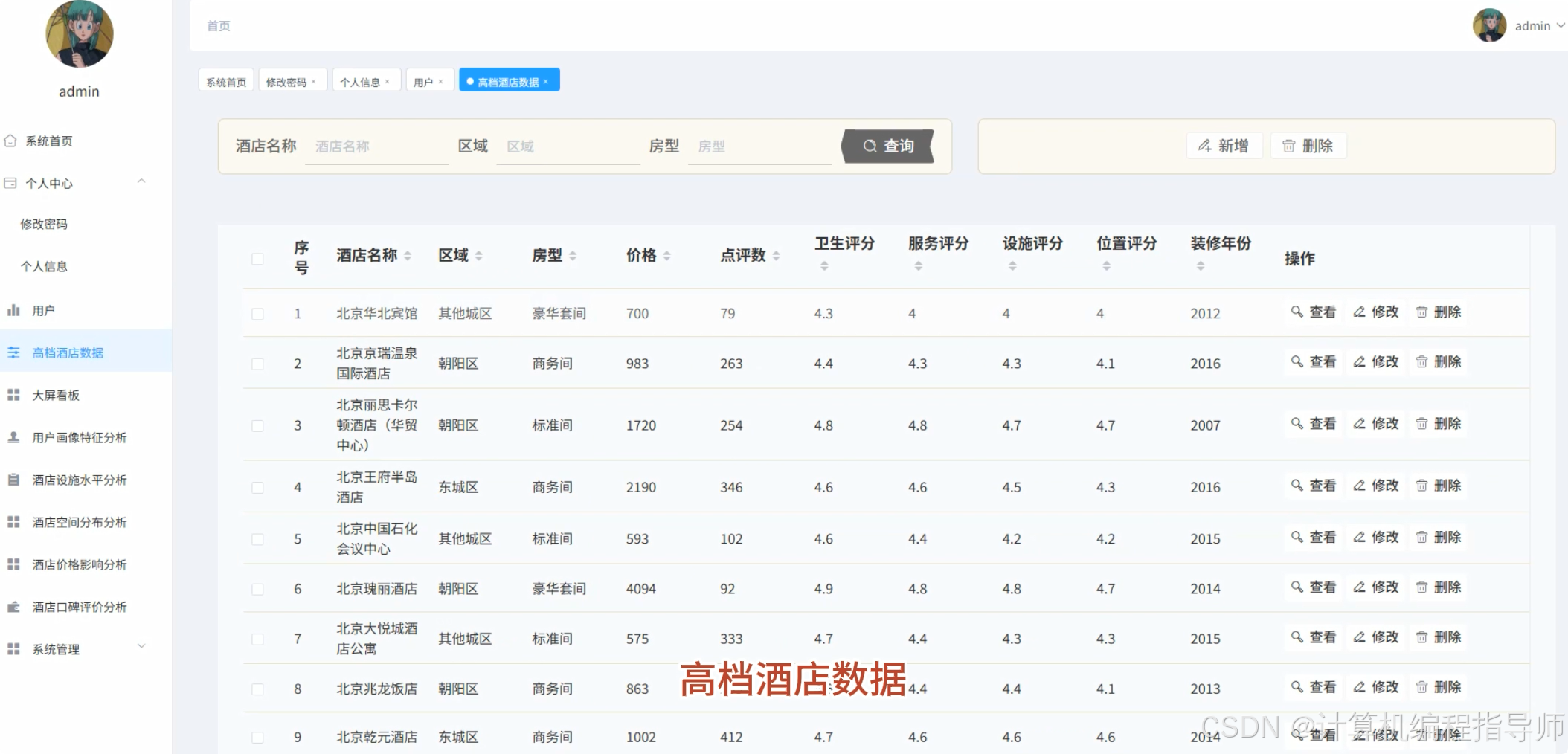
Task: Select the 系统首页 home icon in sidebar
Action: (x=11, y=141)
